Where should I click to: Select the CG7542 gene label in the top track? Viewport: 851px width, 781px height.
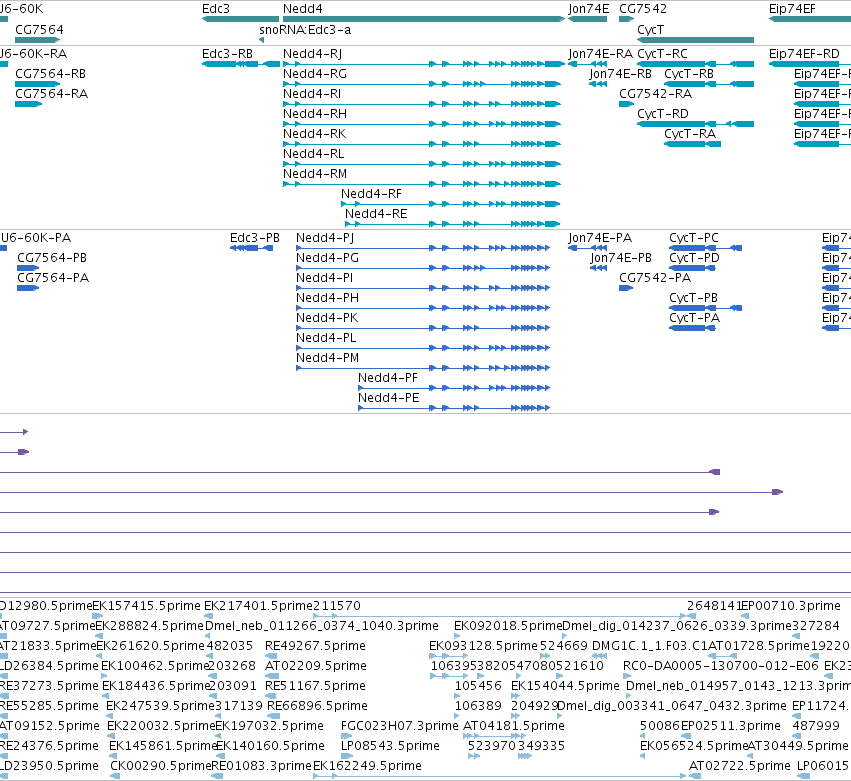643,9
